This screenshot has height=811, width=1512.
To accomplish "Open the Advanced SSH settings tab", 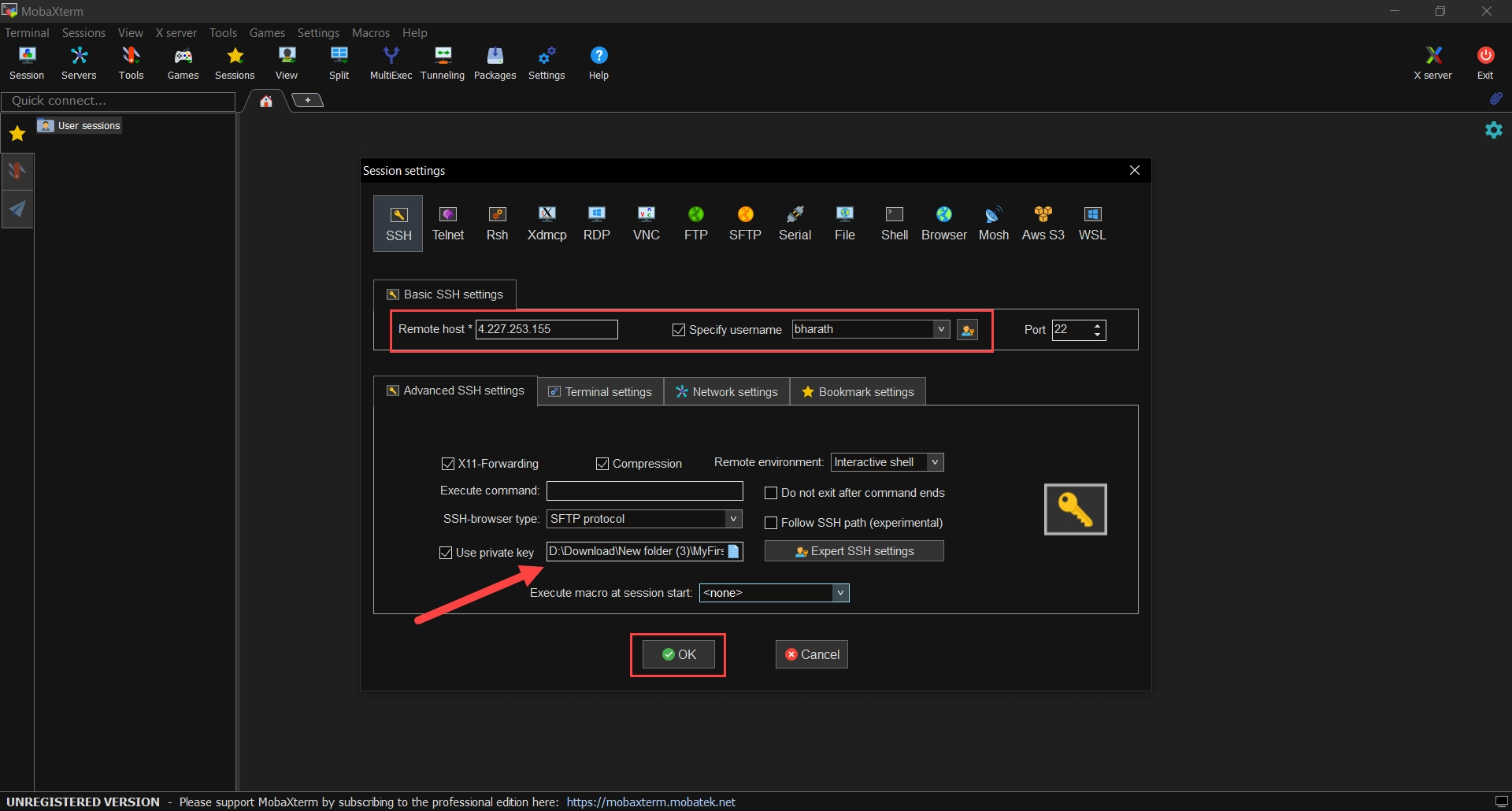I will point(455,391).
